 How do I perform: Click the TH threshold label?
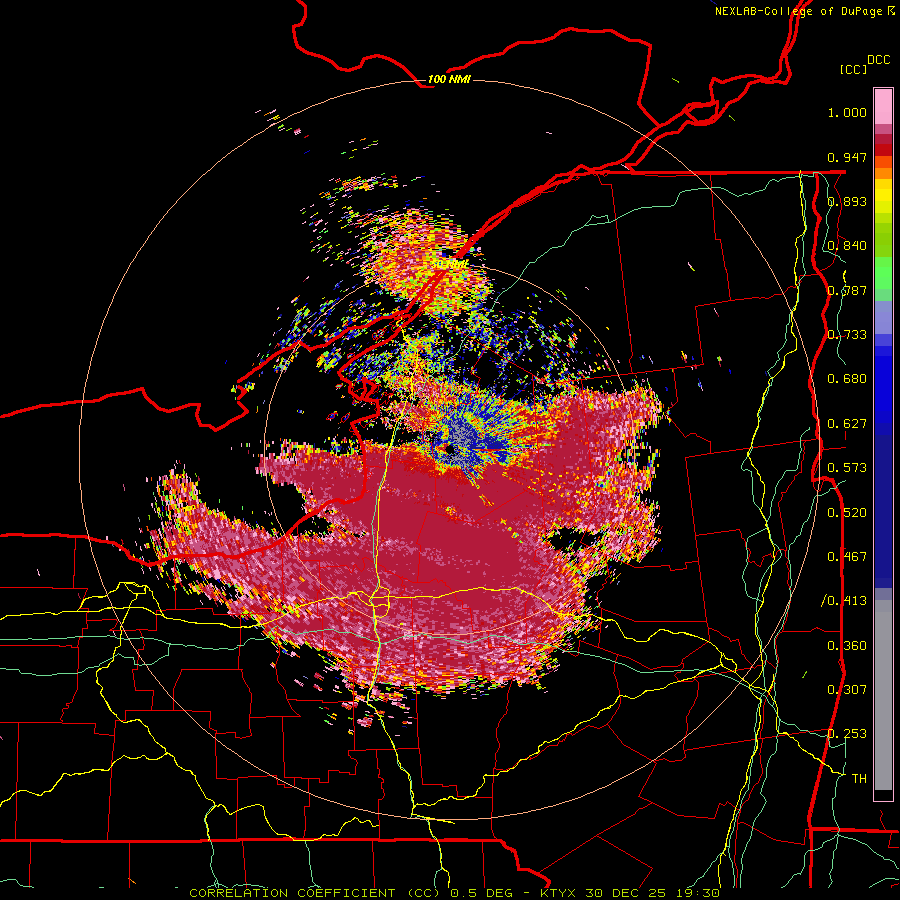pos(859,778)
